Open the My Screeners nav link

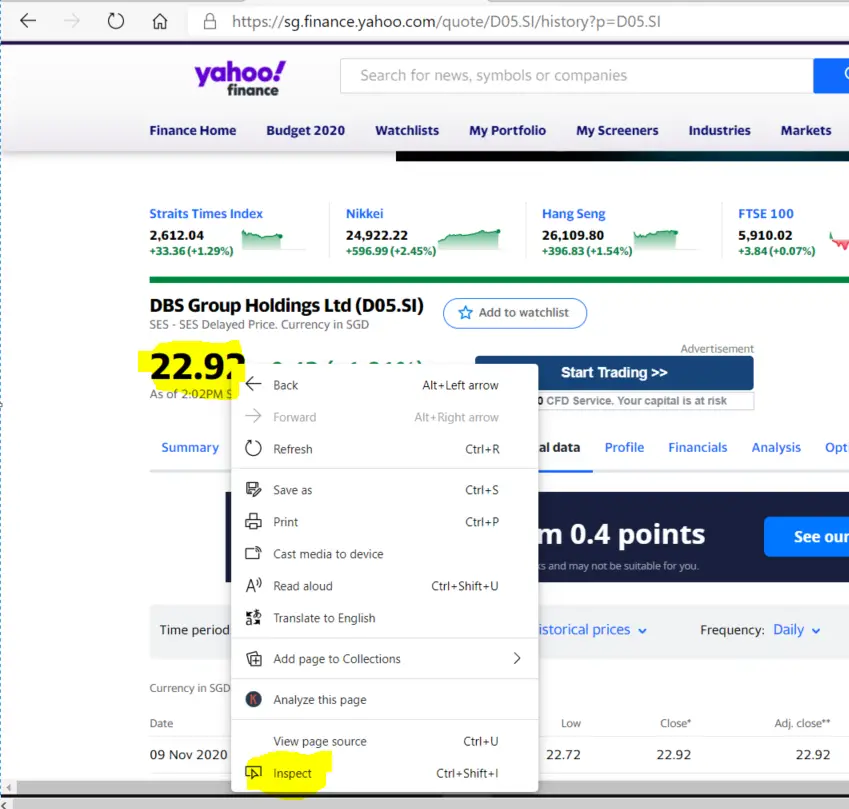point(617,131)
